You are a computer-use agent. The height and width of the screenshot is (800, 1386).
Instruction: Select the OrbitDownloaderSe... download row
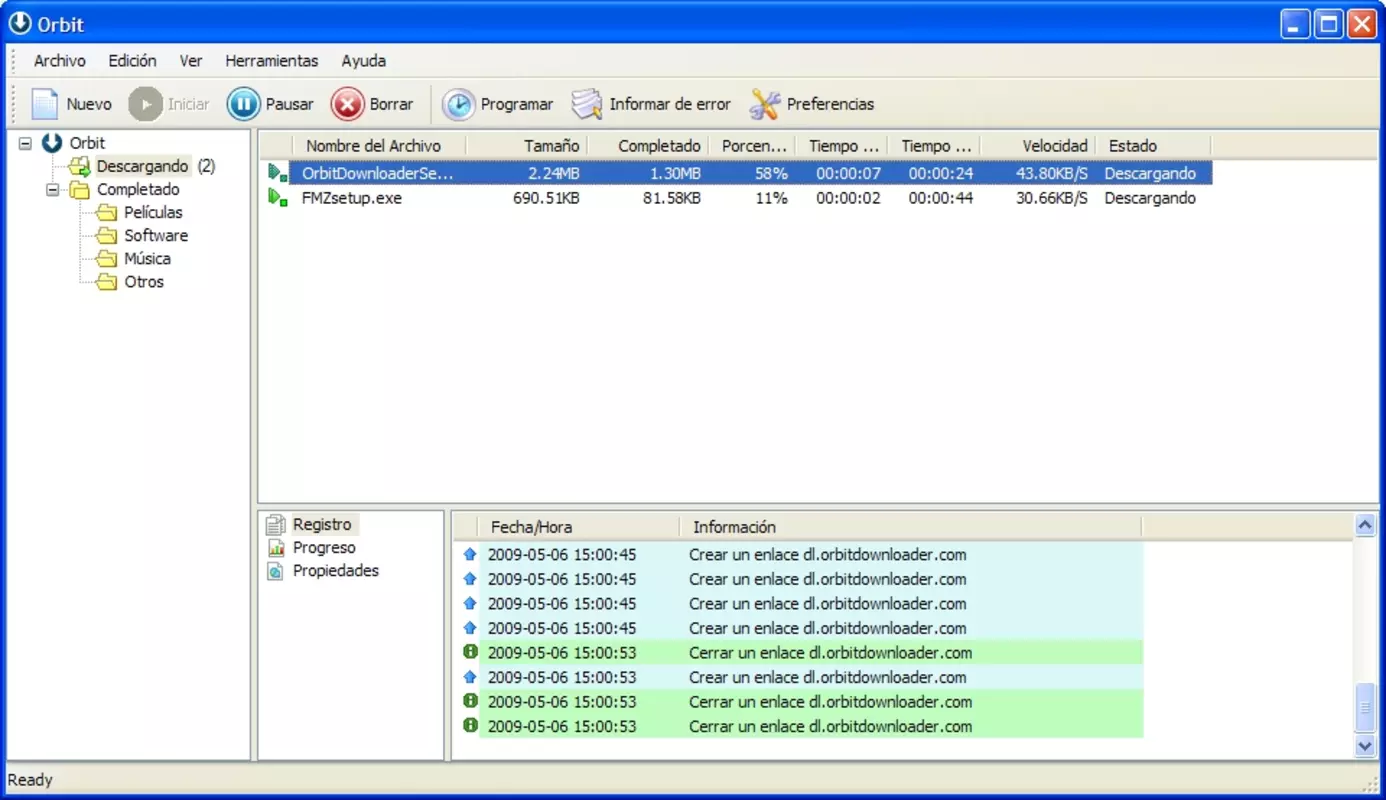740,173
